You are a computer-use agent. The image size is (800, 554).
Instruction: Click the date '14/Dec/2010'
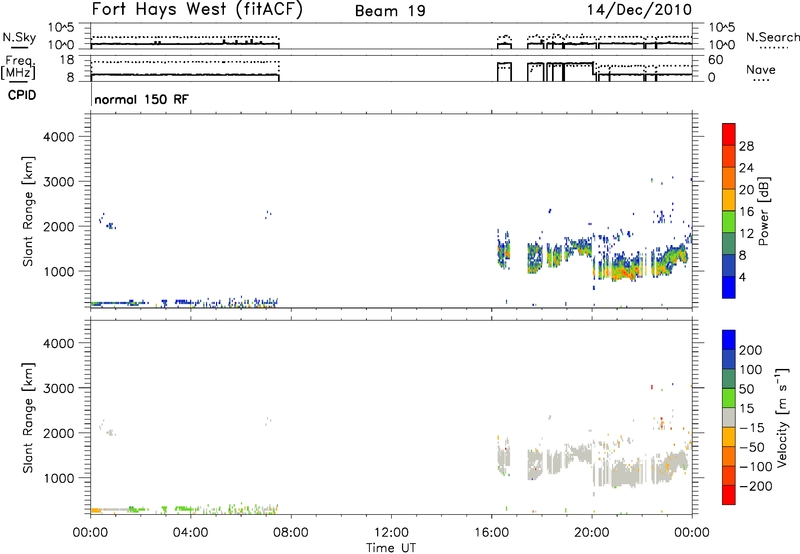pyautogui.click(x=639, y=10)
